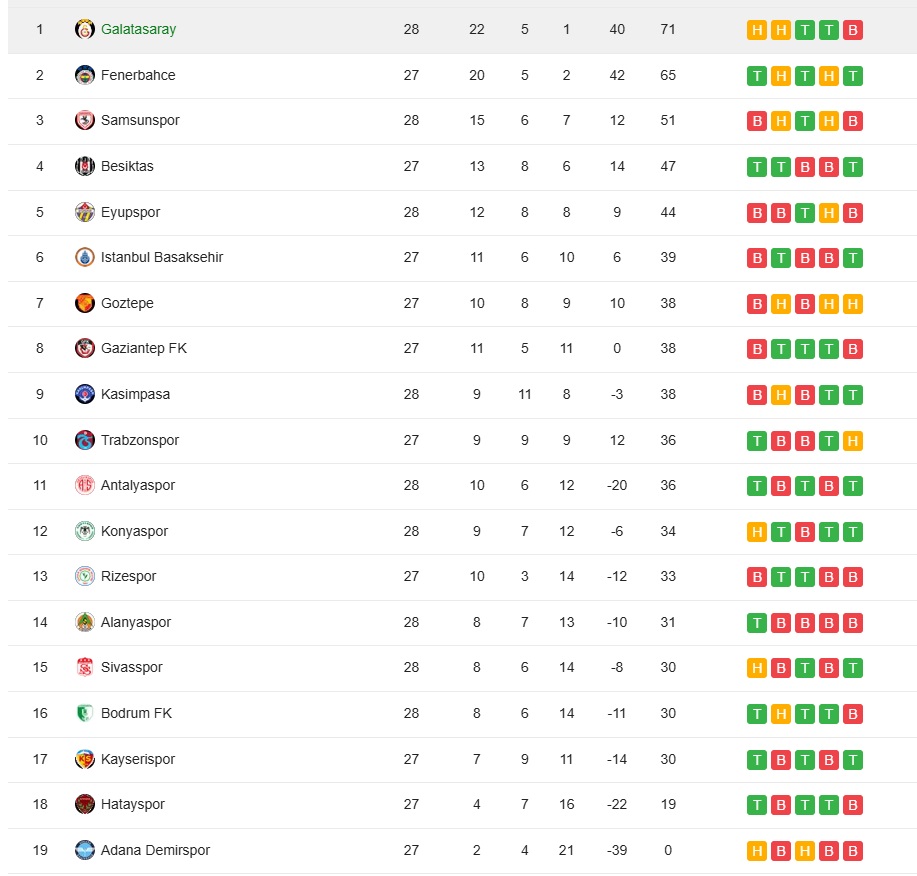Select the Rizespor team name
The image size is (917, 876).
pos(128,577)
